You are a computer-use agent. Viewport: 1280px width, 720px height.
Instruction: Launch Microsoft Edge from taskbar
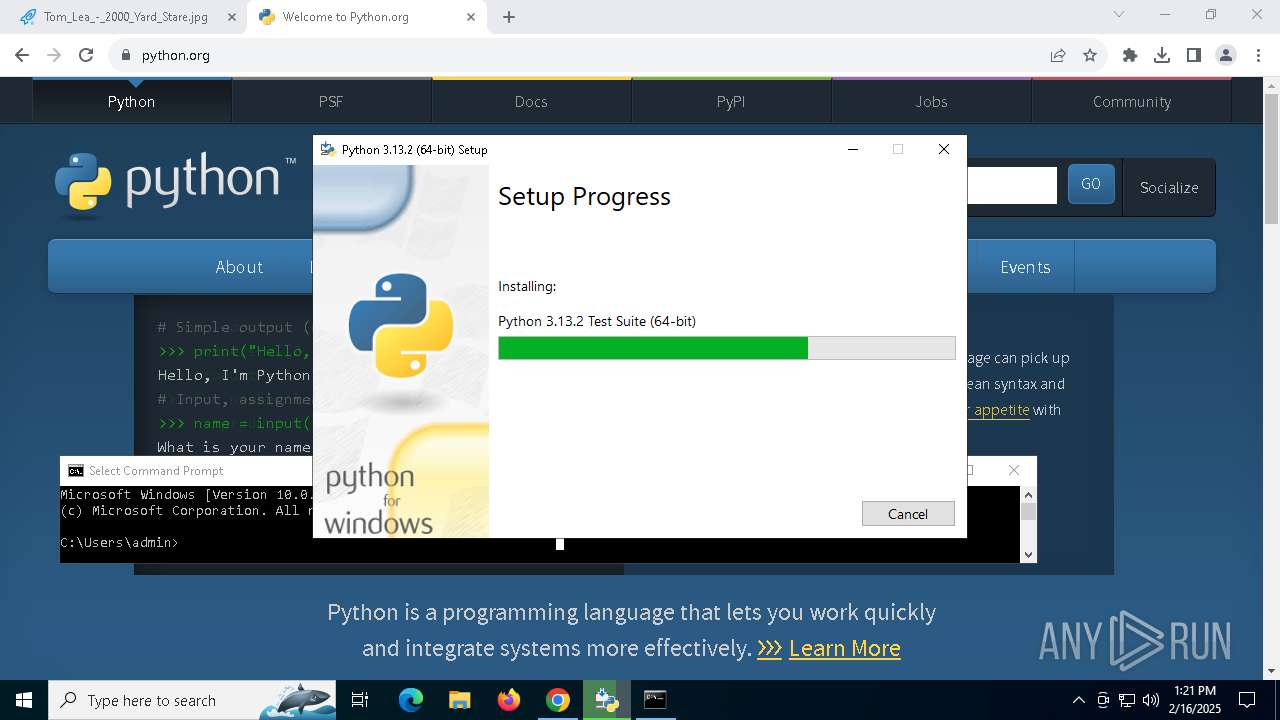pos(411,700)
